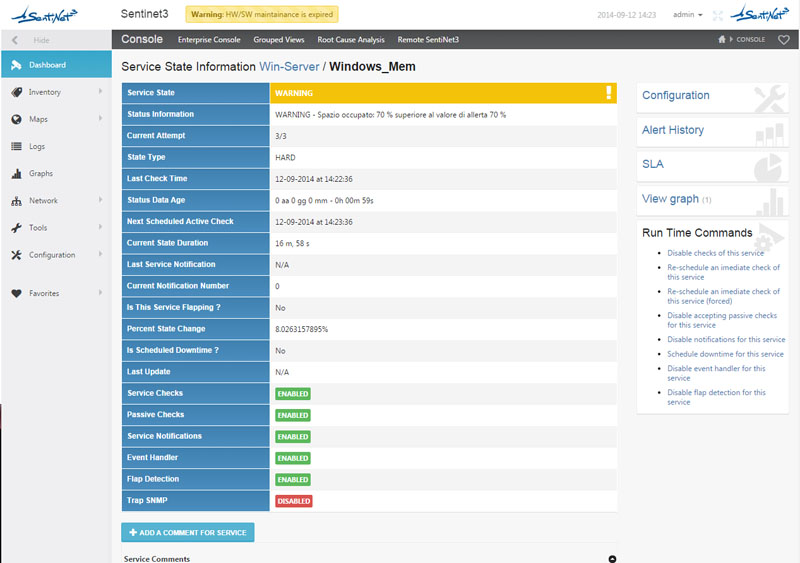This screenshot has height=563, width=800.
Task: Expand the Inventory submenu arrow
Action: [100, 91]
